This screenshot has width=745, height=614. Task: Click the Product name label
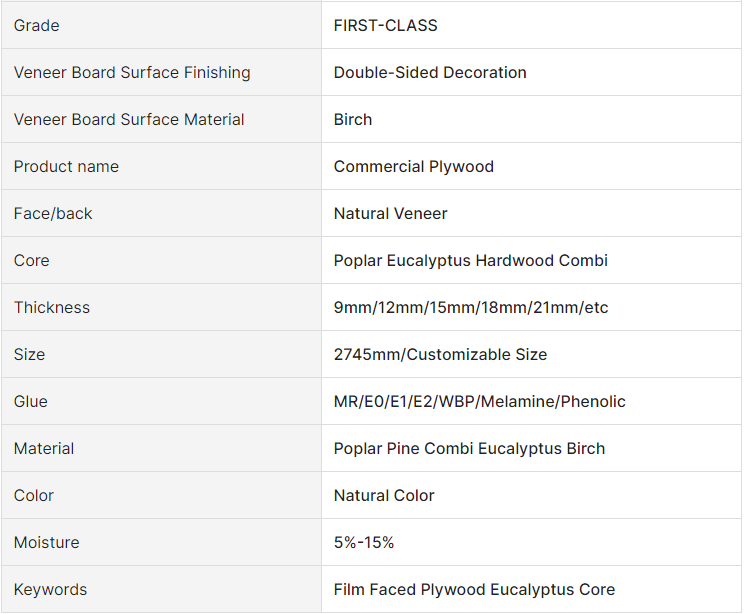66,167
